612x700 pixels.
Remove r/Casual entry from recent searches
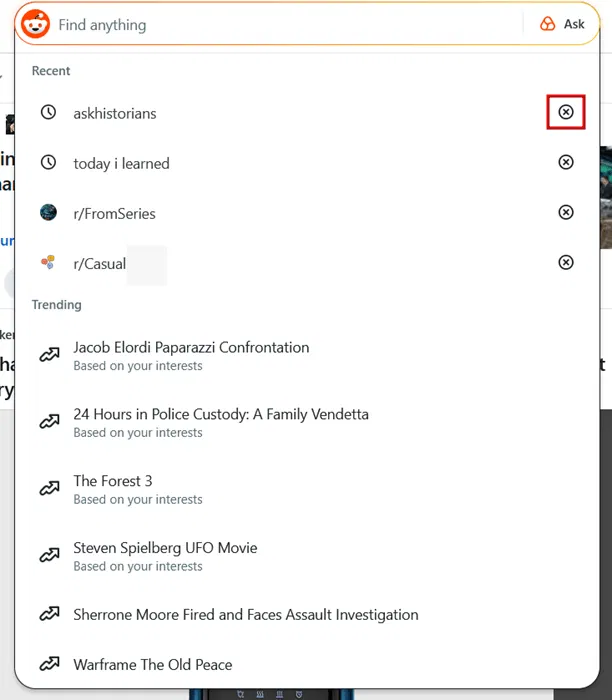tap(566, 263)
